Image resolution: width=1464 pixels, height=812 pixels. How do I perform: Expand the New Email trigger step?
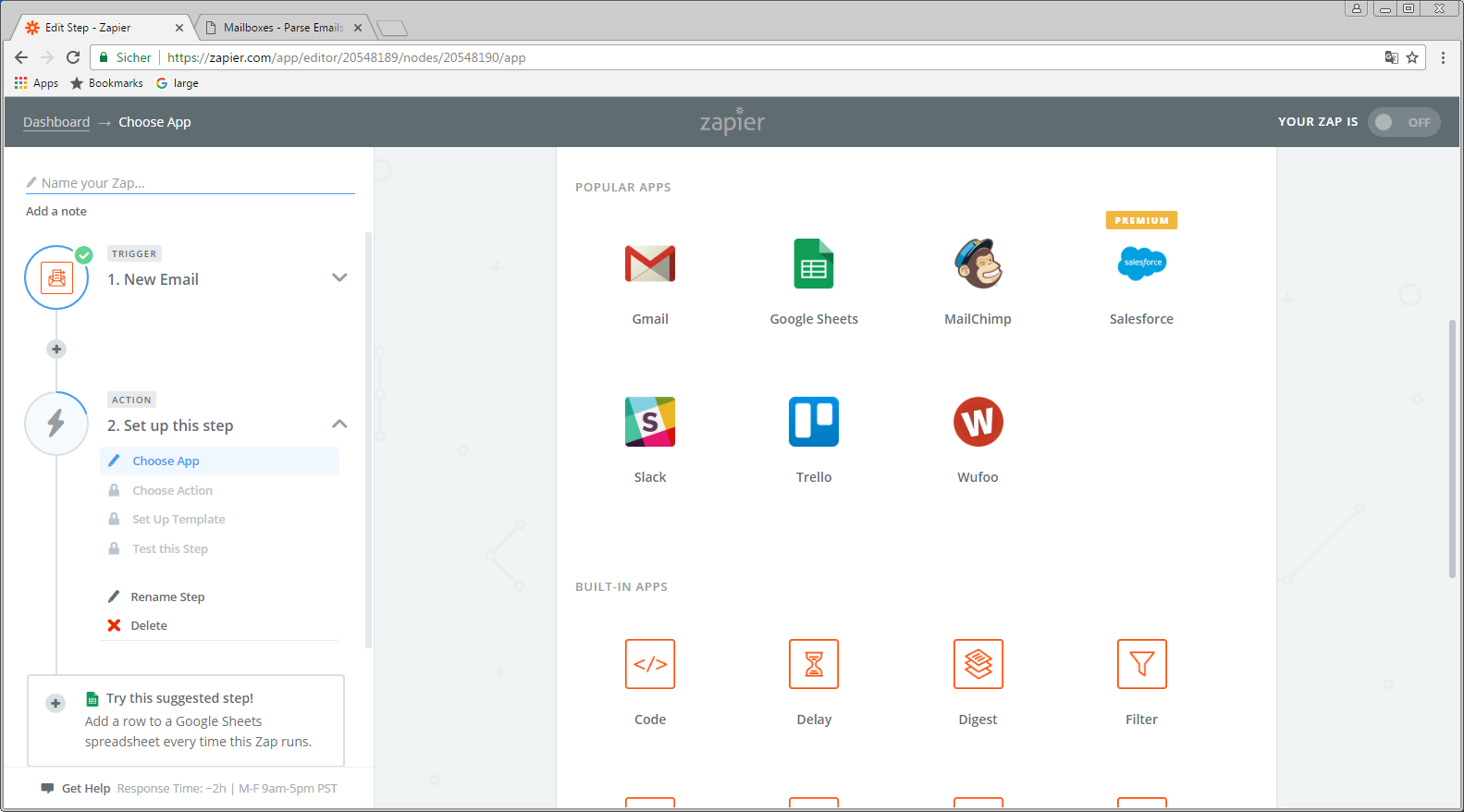click(339, 277)
